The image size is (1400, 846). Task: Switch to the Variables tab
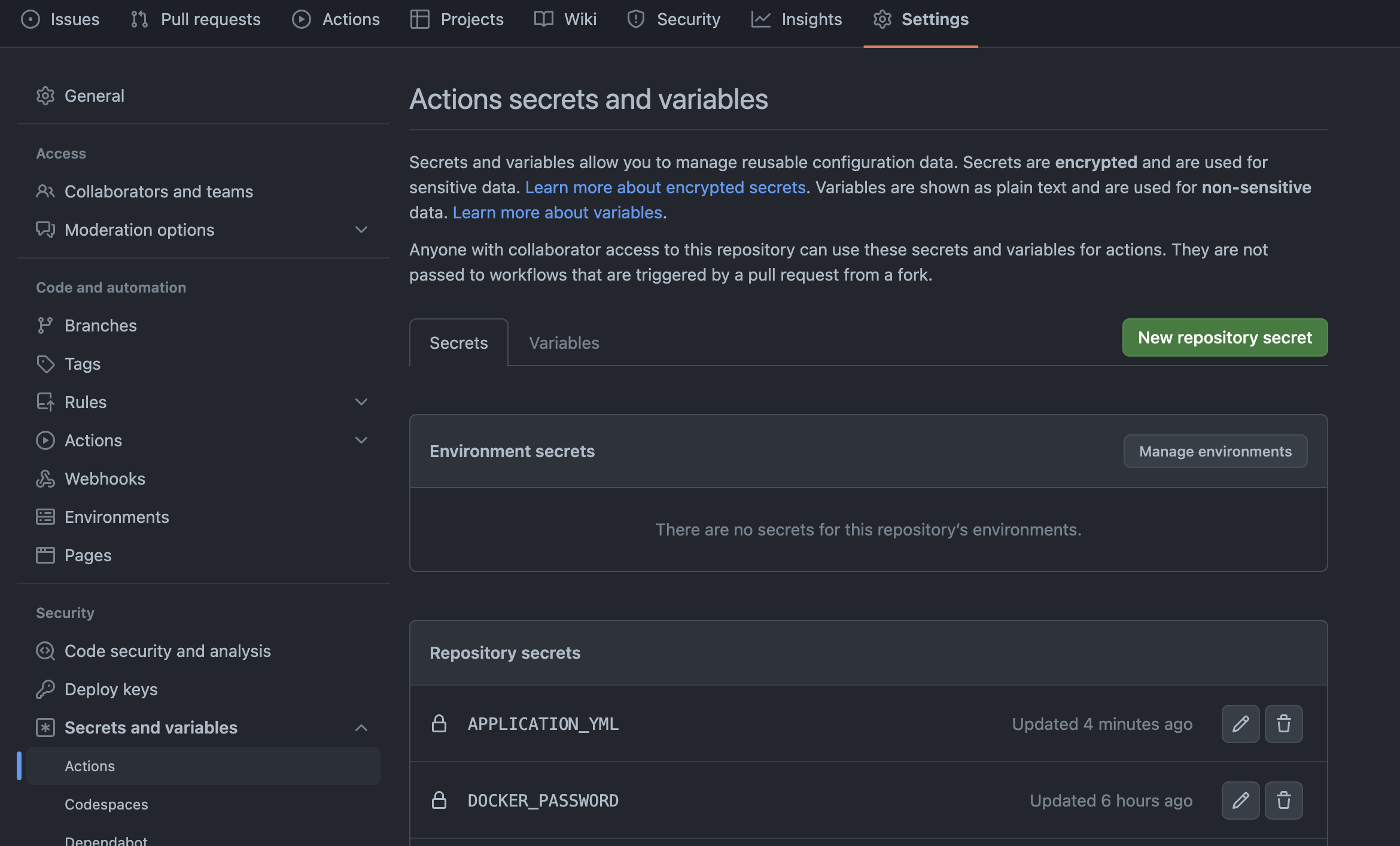[564, 343]
